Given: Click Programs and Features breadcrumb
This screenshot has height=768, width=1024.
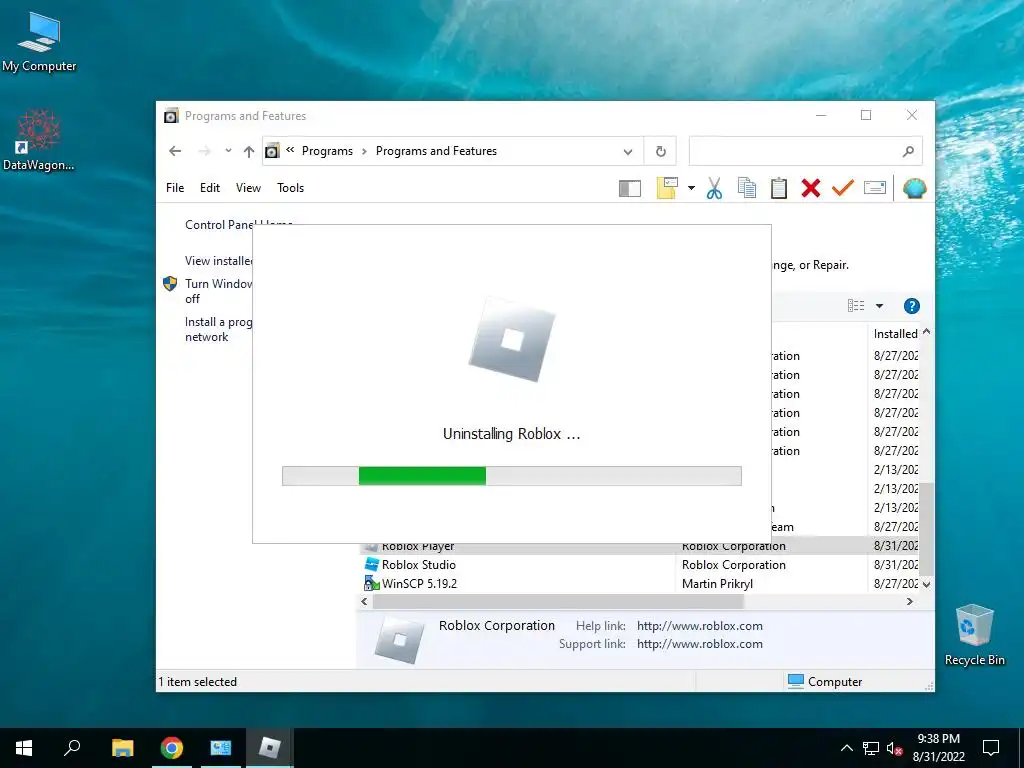Looking at the screenshot, I should pyautogui.click(x=436, y=151).
